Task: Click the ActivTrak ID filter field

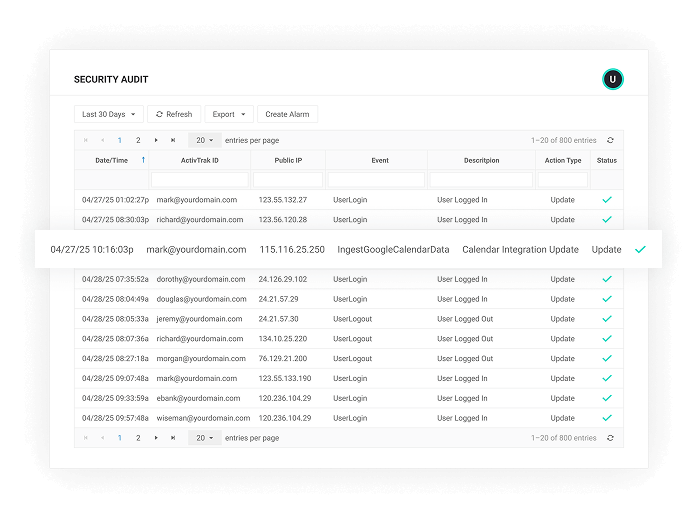Action: (x=199, y=179)
